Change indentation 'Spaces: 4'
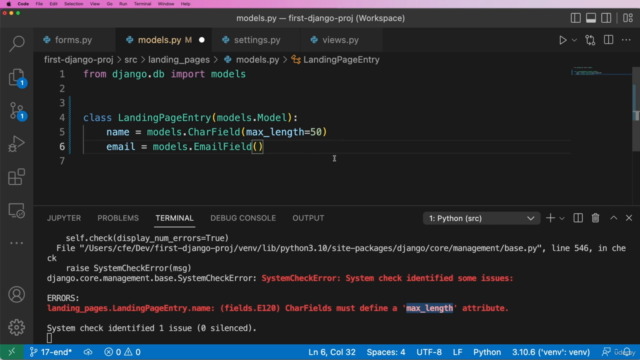 click(386, 352)
